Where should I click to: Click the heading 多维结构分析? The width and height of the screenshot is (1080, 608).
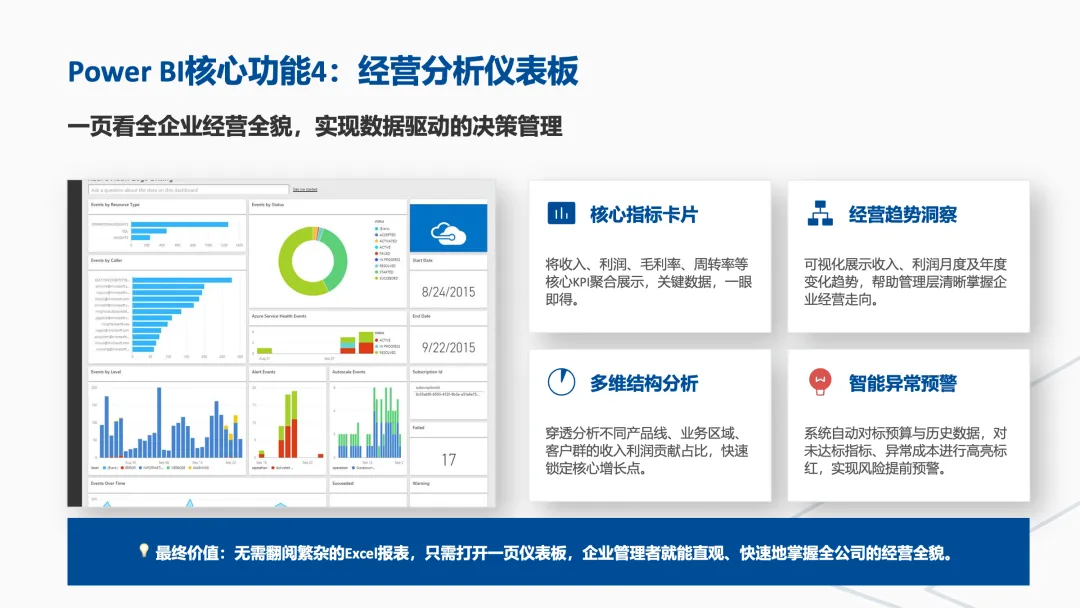(644, 383)
